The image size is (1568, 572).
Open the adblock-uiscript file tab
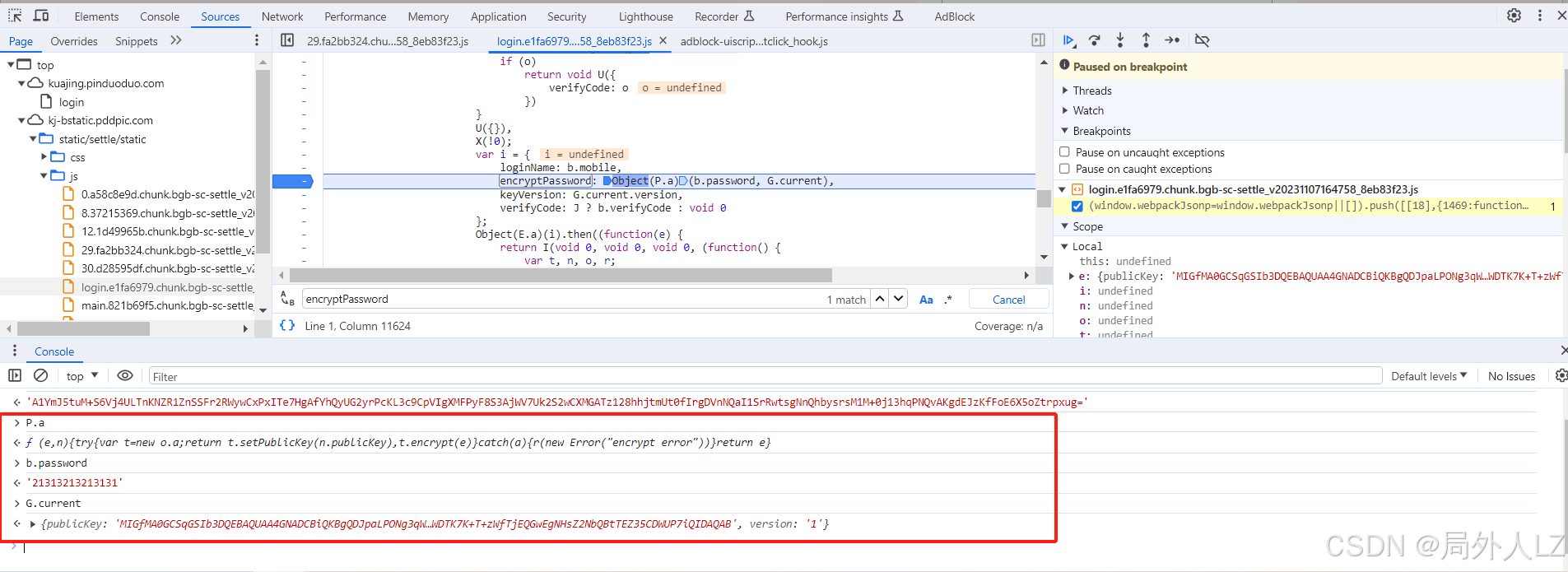(x=754, y=41)
